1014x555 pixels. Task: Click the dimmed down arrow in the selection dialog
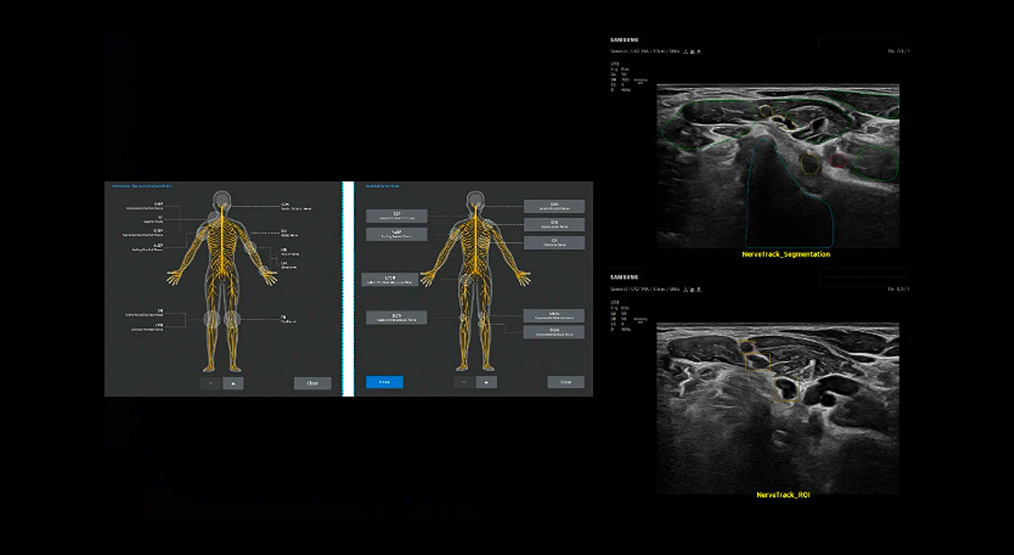[x=464, y=382]
